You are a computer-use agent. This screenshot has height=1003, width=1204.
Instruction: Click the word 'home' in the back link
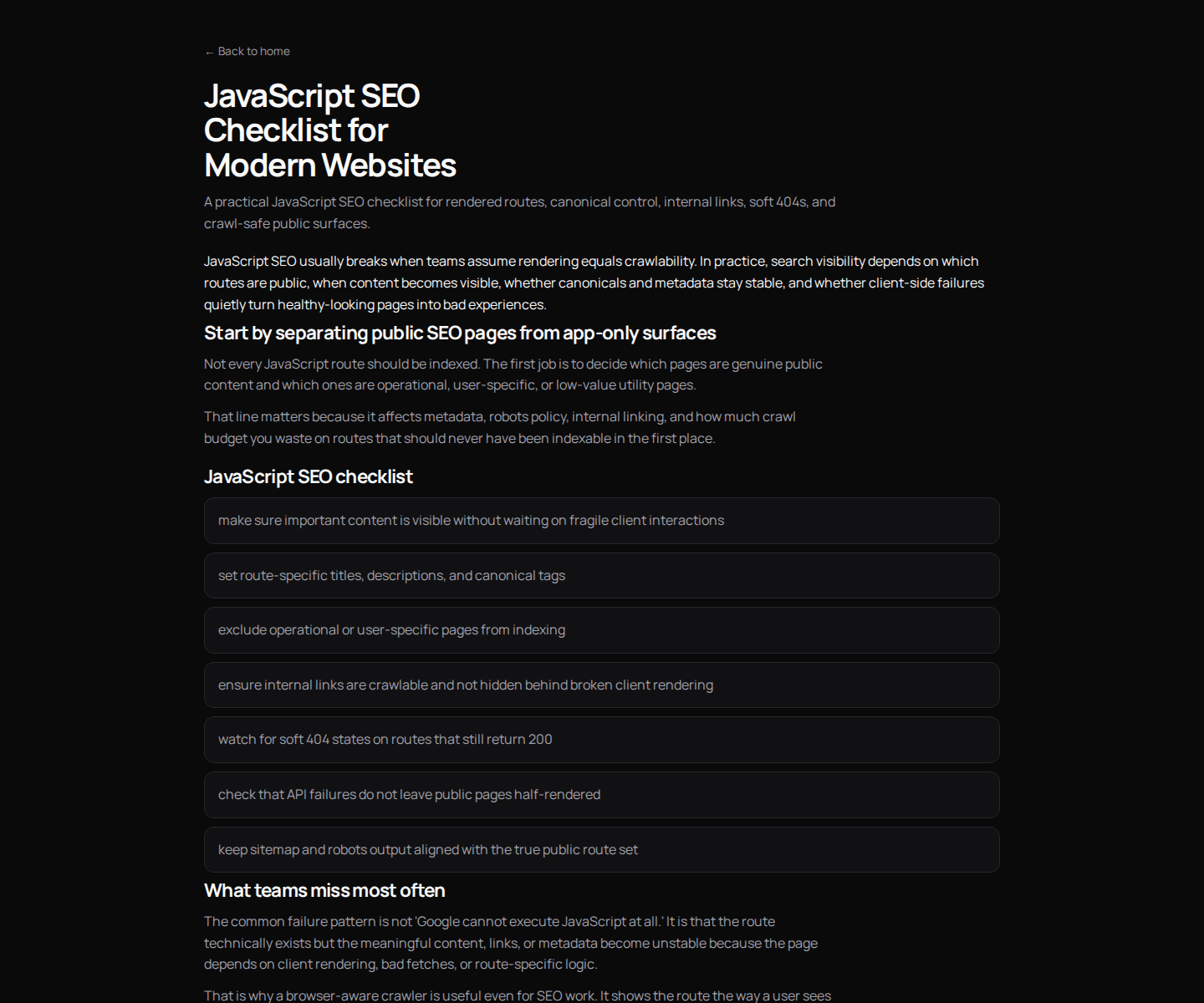click(275, 52)
